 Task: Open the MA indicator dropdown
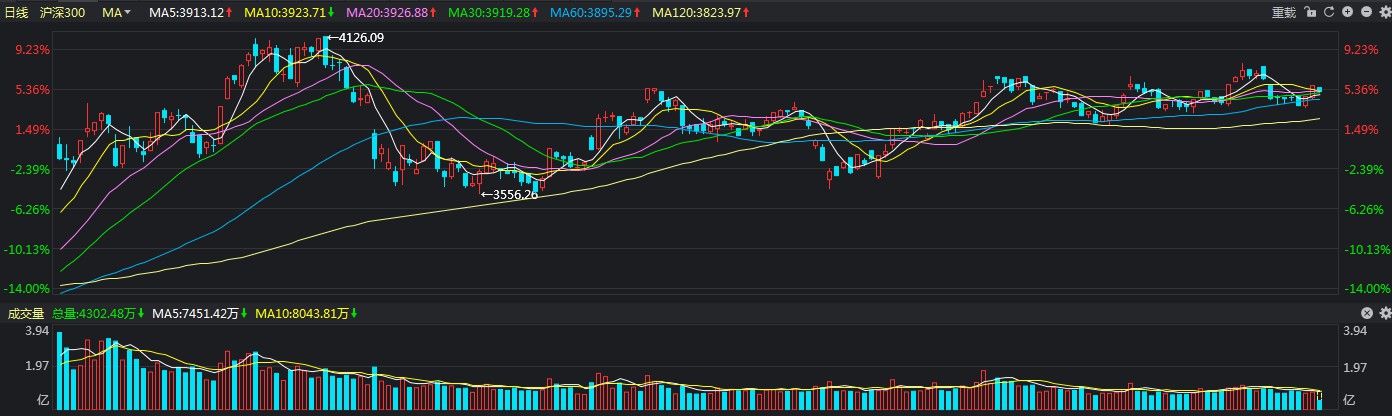pos(116,12)
